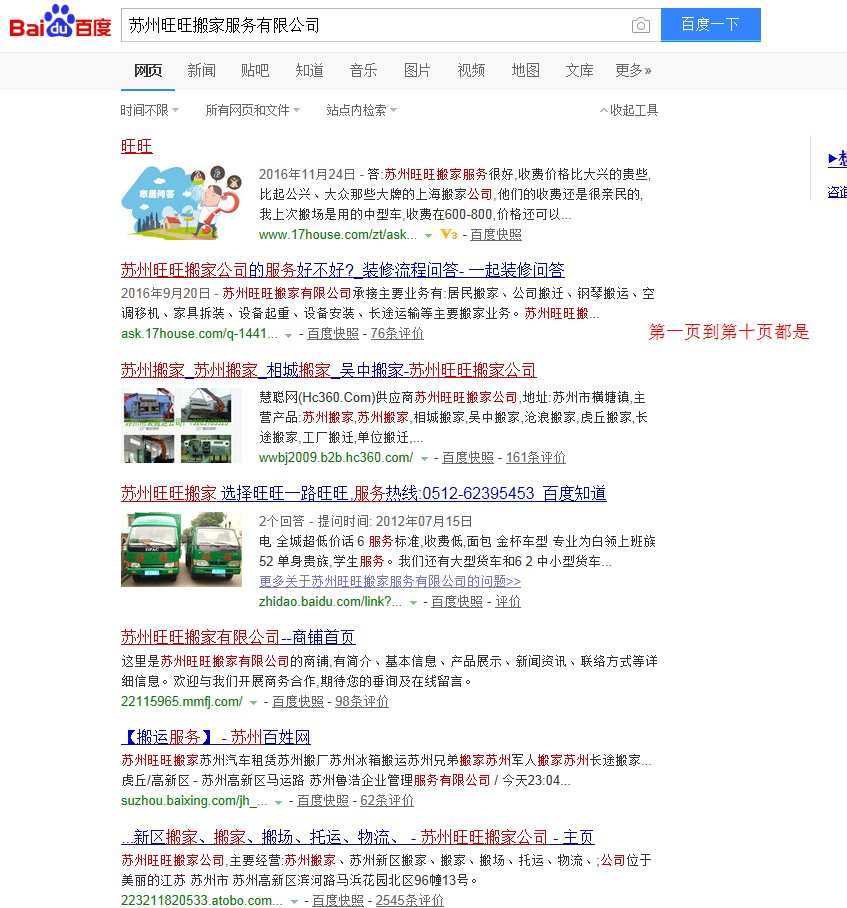Expand arrow beside wwbj2009.b2b.hc360.com
847x908 pixels.
[x=424, y=459]
